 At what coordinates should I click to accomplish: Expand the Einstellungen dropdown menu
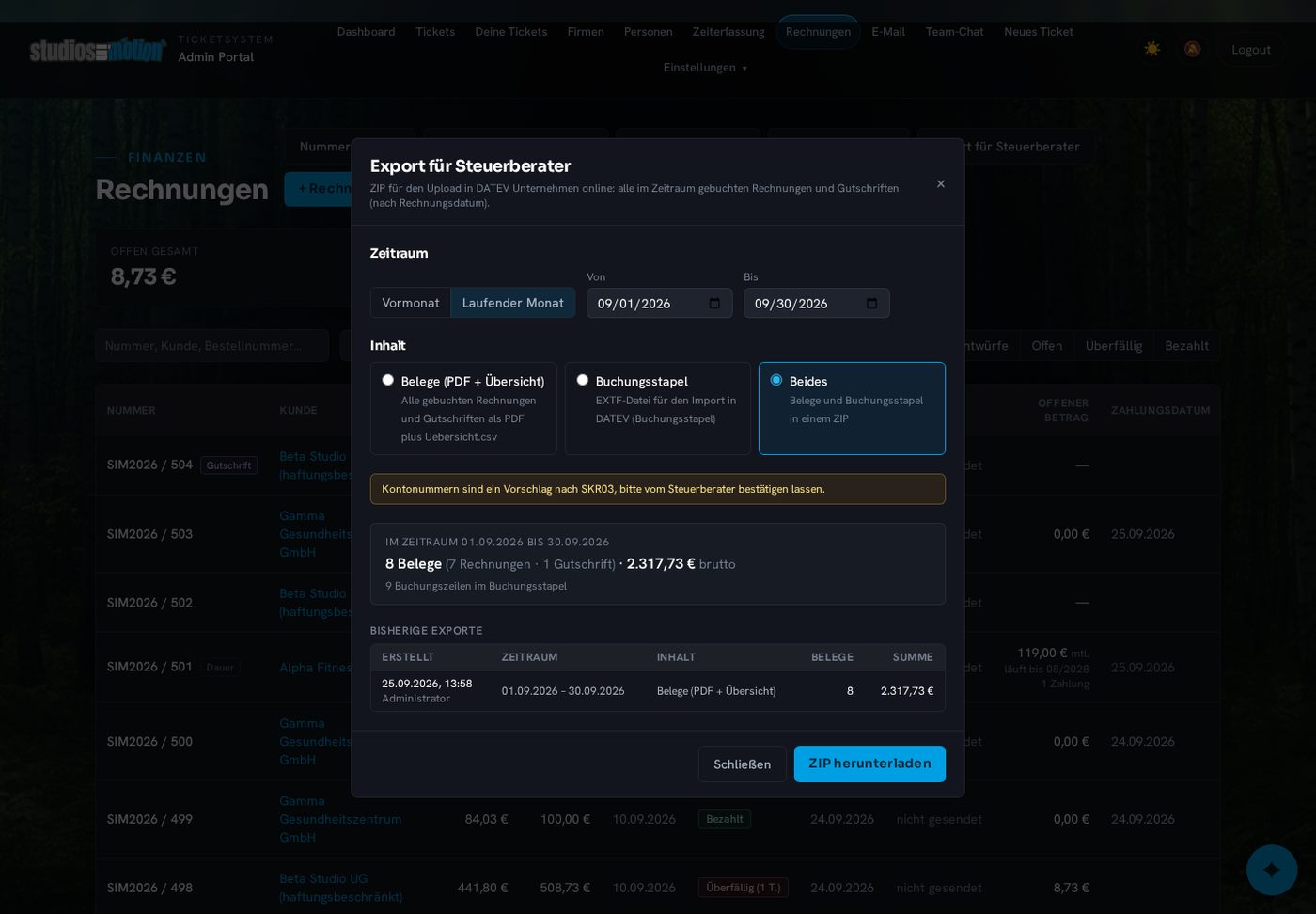pyautogui.click(x=705, y=68)
